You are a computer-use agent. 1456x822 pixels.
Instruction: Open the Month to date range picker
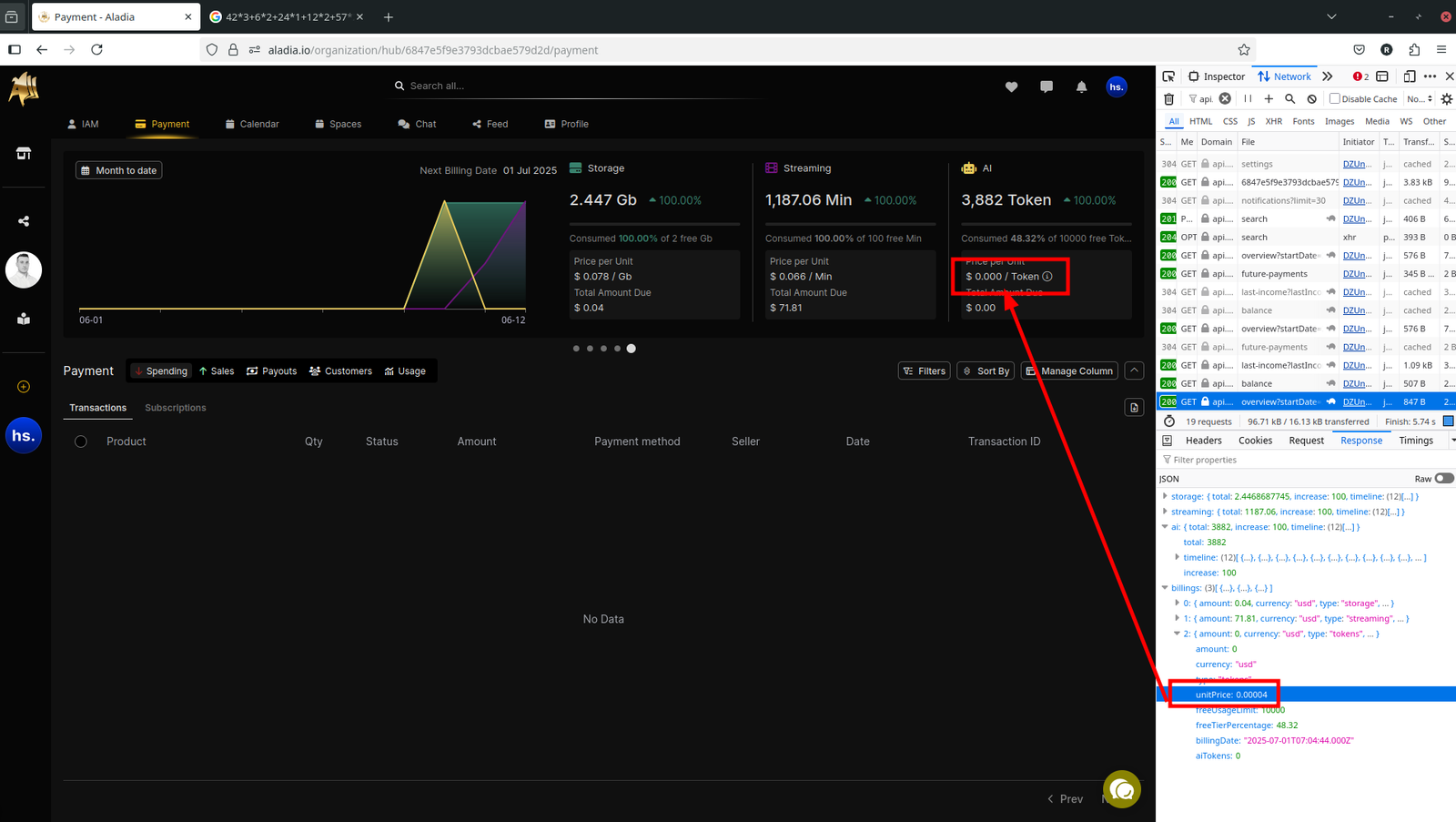click(119, 170)
